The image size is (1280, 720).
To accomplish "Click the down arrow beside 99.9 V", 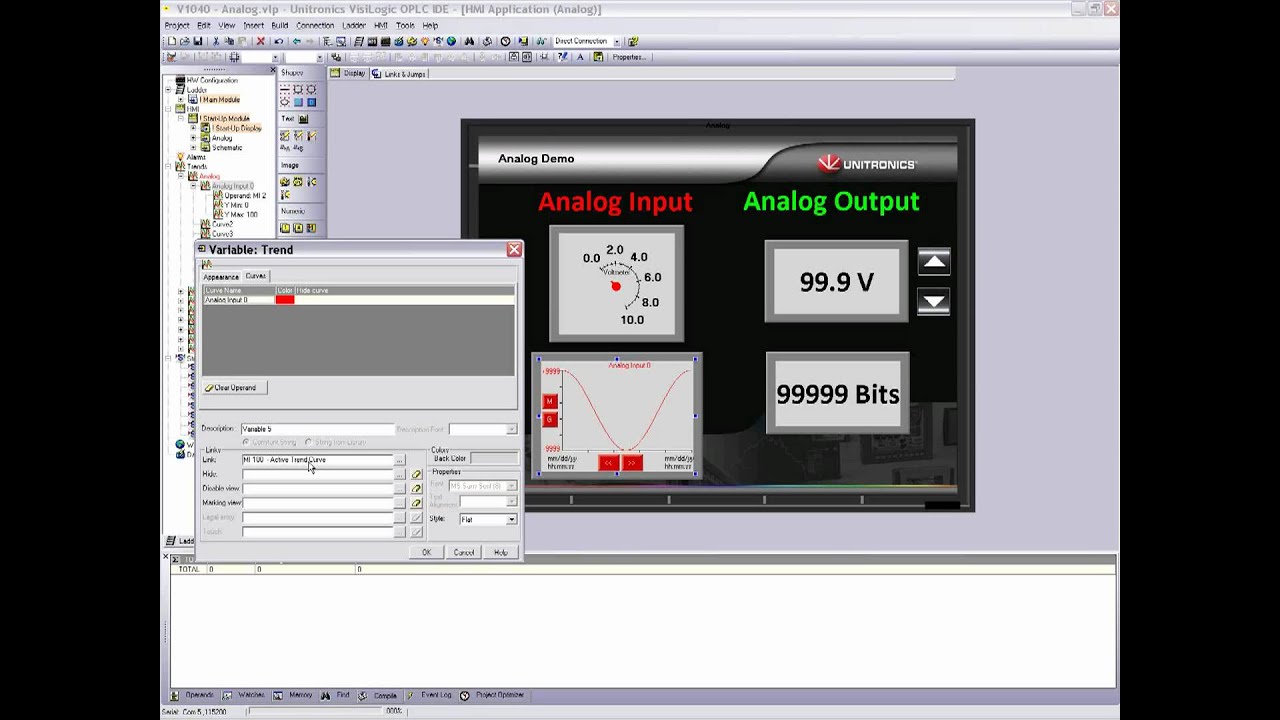I will coord(934,301).
